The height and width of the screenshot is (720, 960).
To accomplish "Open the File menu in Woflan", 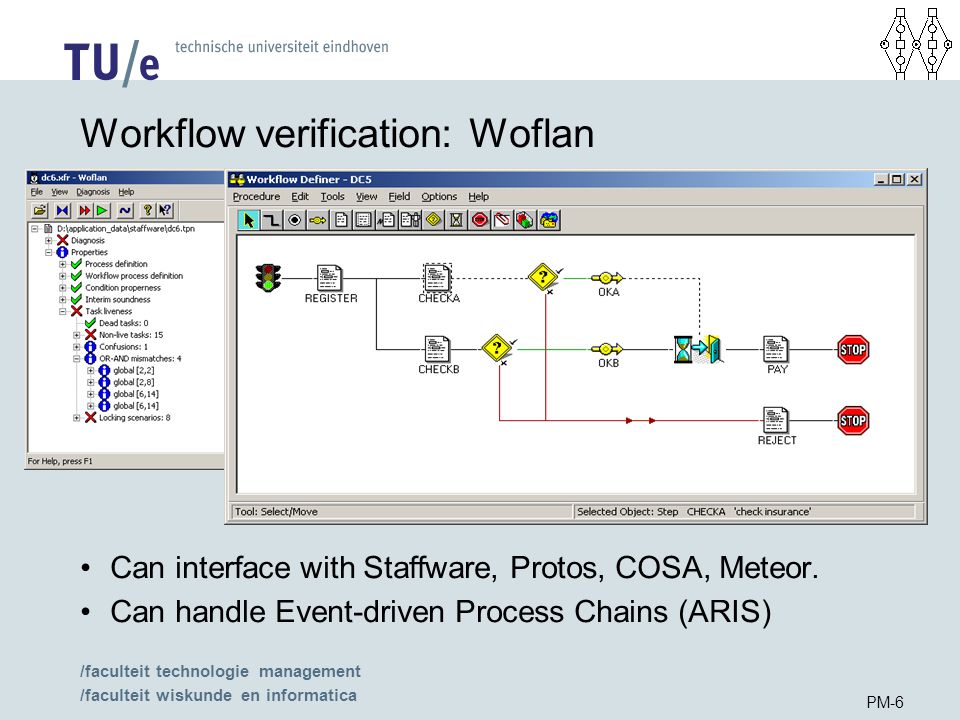I will pyautogui.click(x=37, y=192).
